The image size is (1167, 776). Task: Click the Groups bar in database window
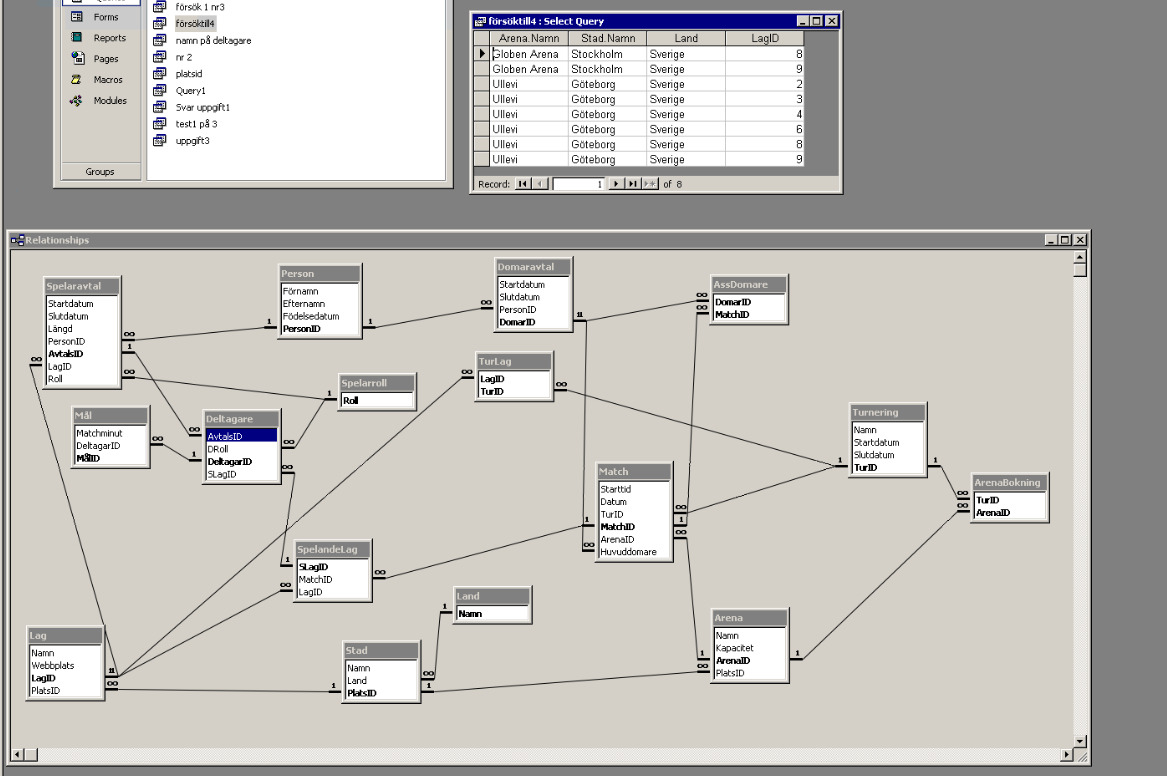coord(100,171)
